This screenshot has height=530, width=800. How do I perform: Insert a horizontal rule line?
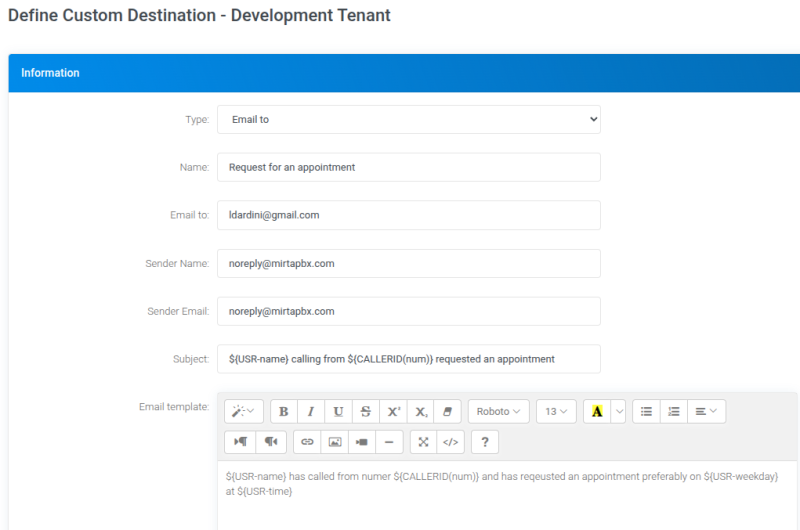tap(388, 441)
